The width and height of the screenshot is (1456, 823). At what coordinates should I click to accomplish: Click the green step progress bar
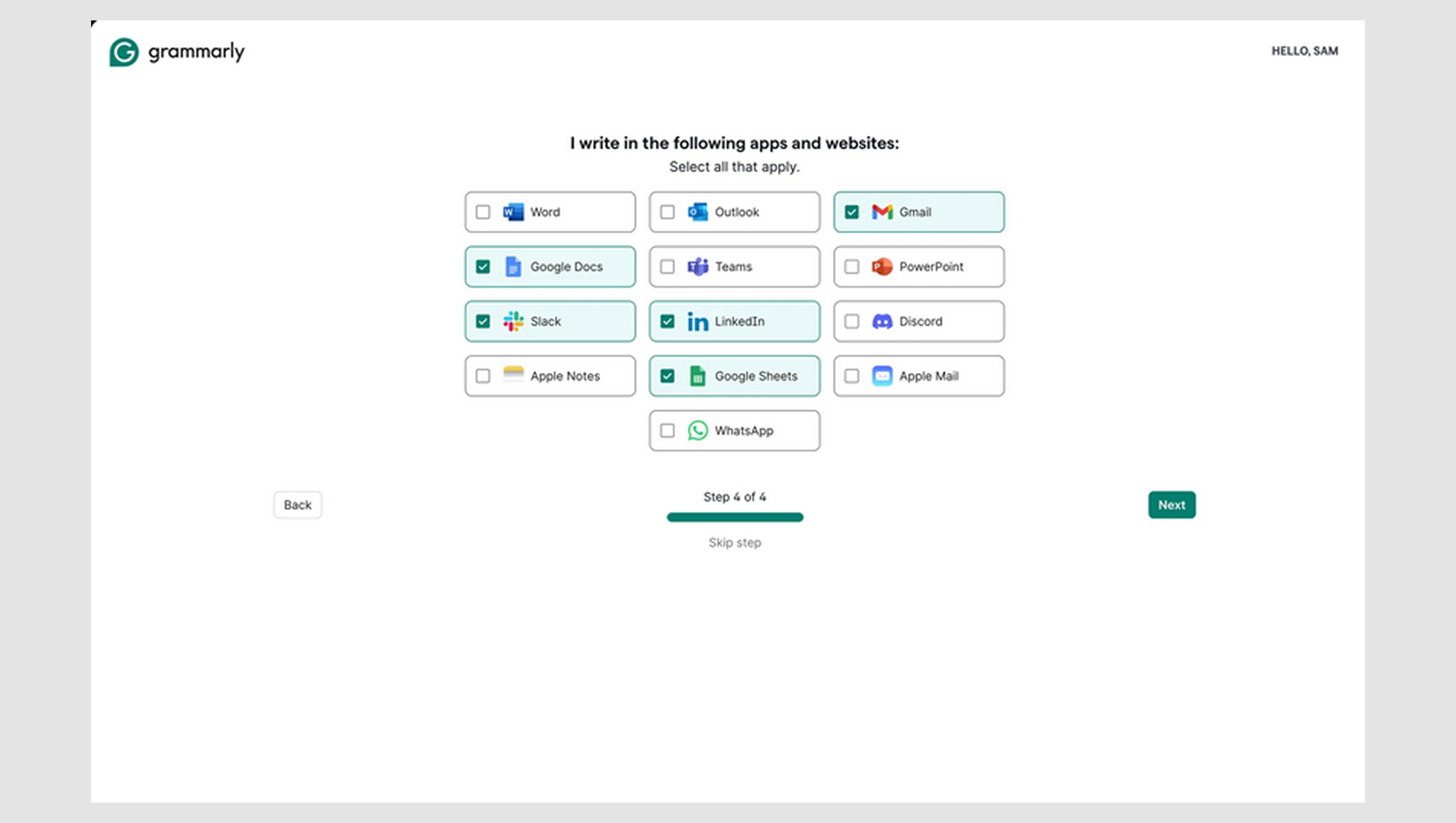[x=735, y=517]
